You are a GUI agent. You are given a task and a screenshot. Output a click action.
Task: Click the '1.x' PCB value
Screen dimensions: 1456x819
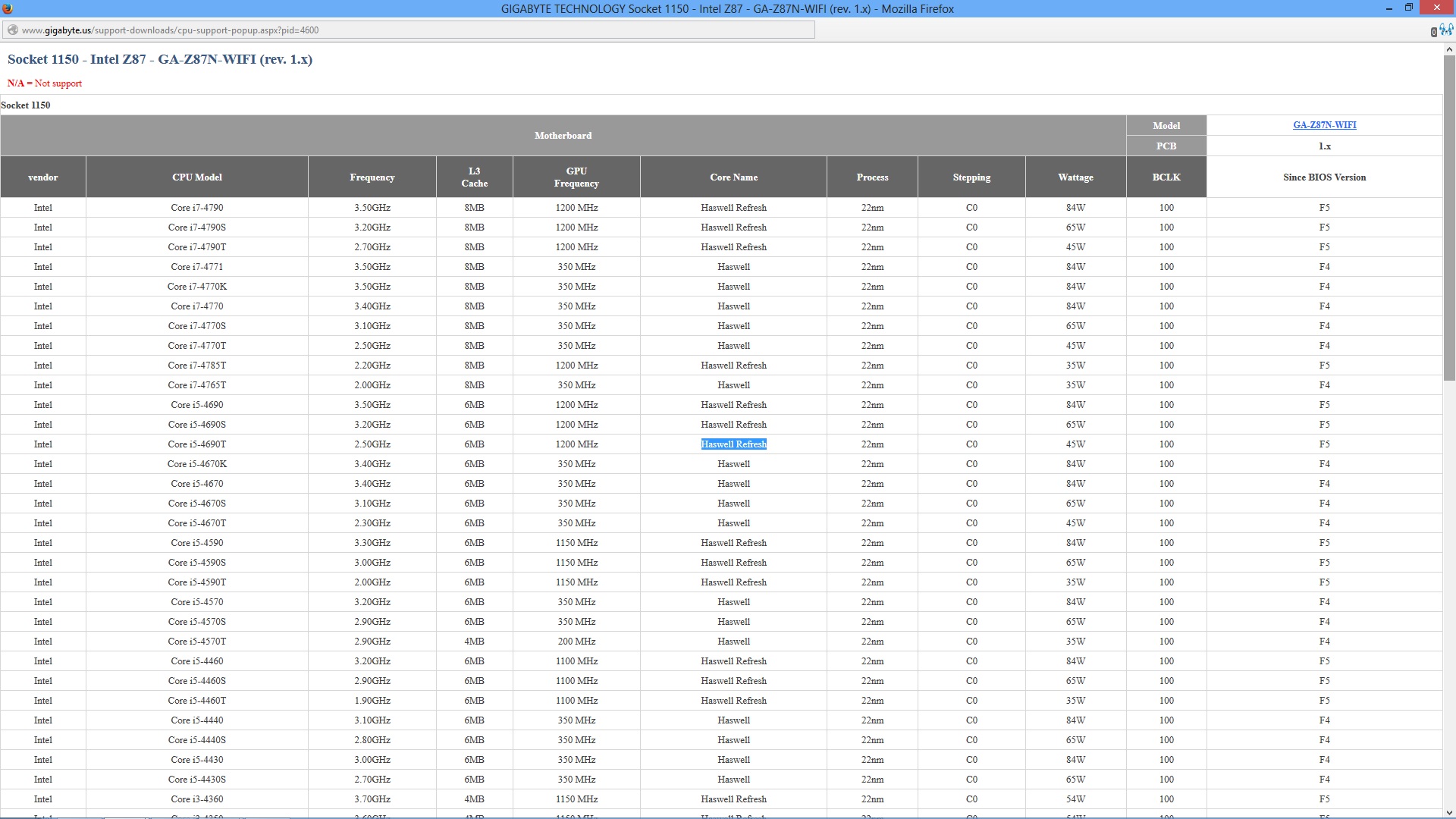(1324, 146)
